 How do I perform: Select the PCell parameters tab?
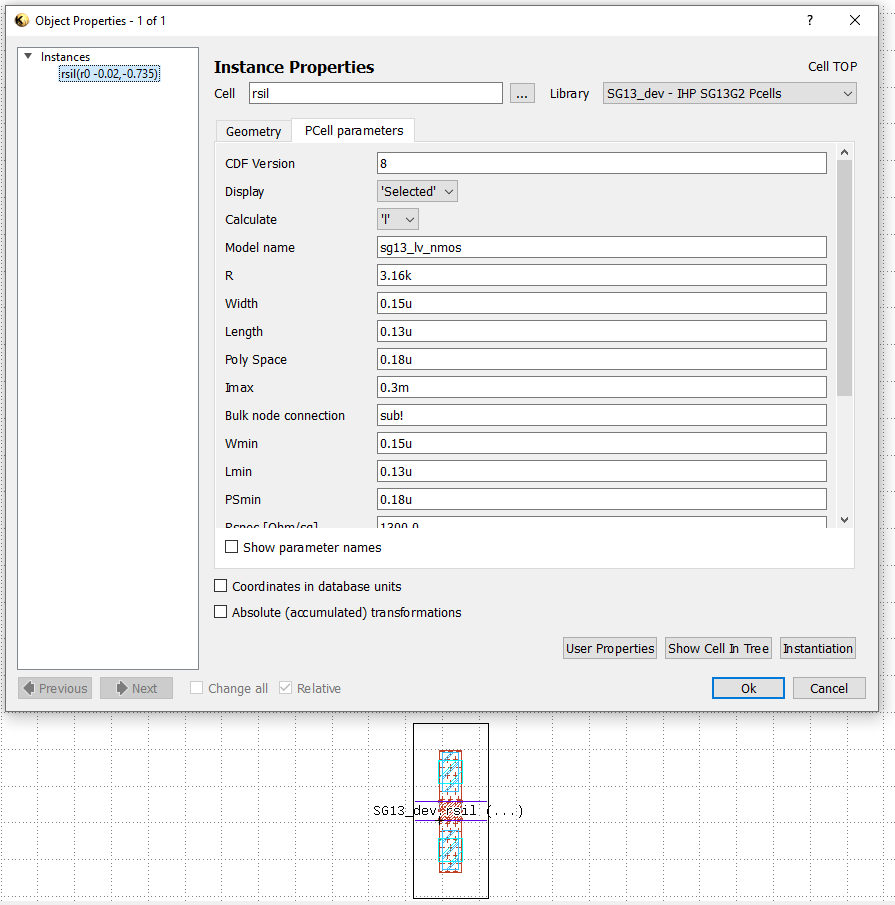(x=354, y=130)
